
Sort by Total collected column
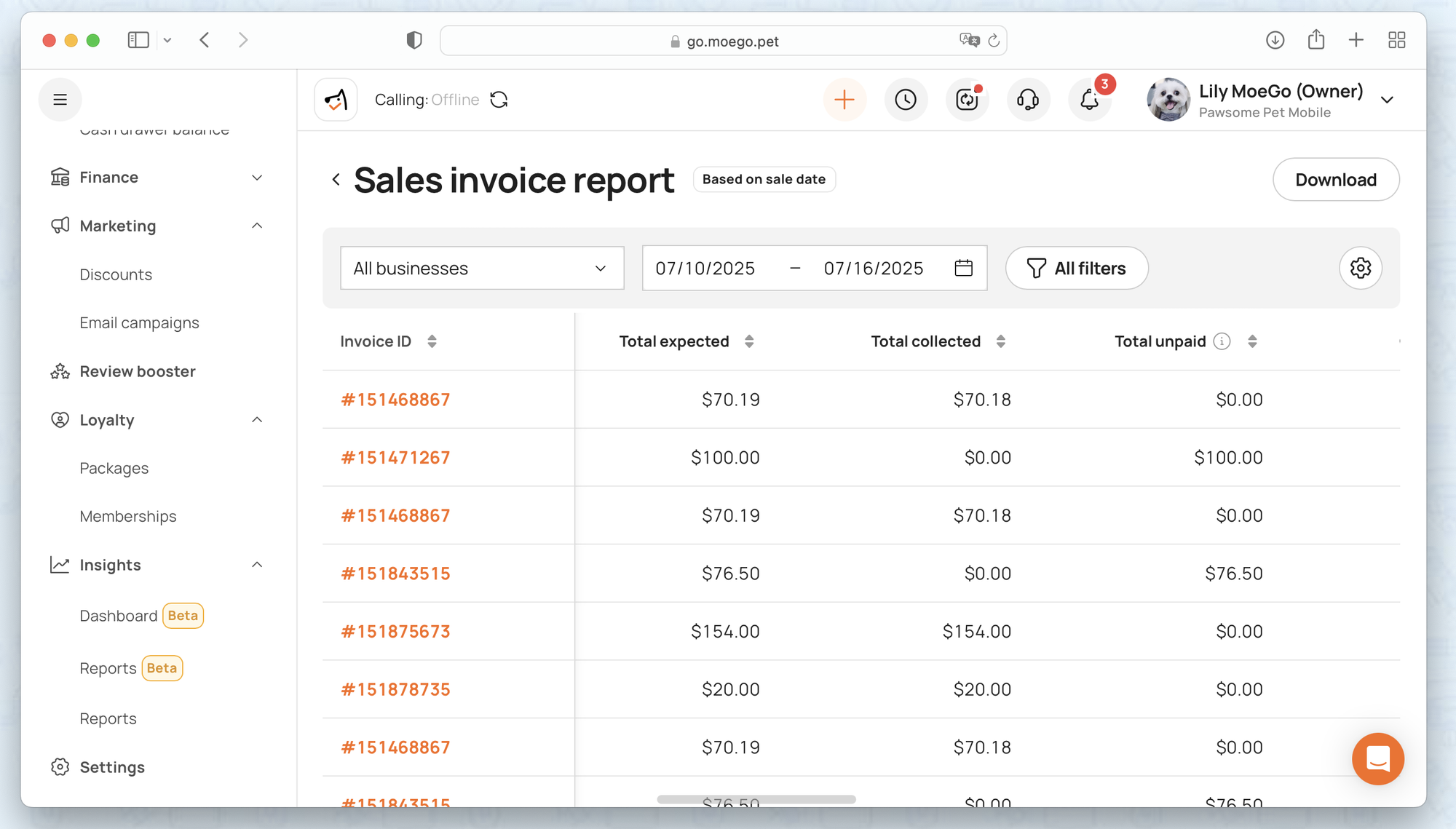tap(1001, 341)
